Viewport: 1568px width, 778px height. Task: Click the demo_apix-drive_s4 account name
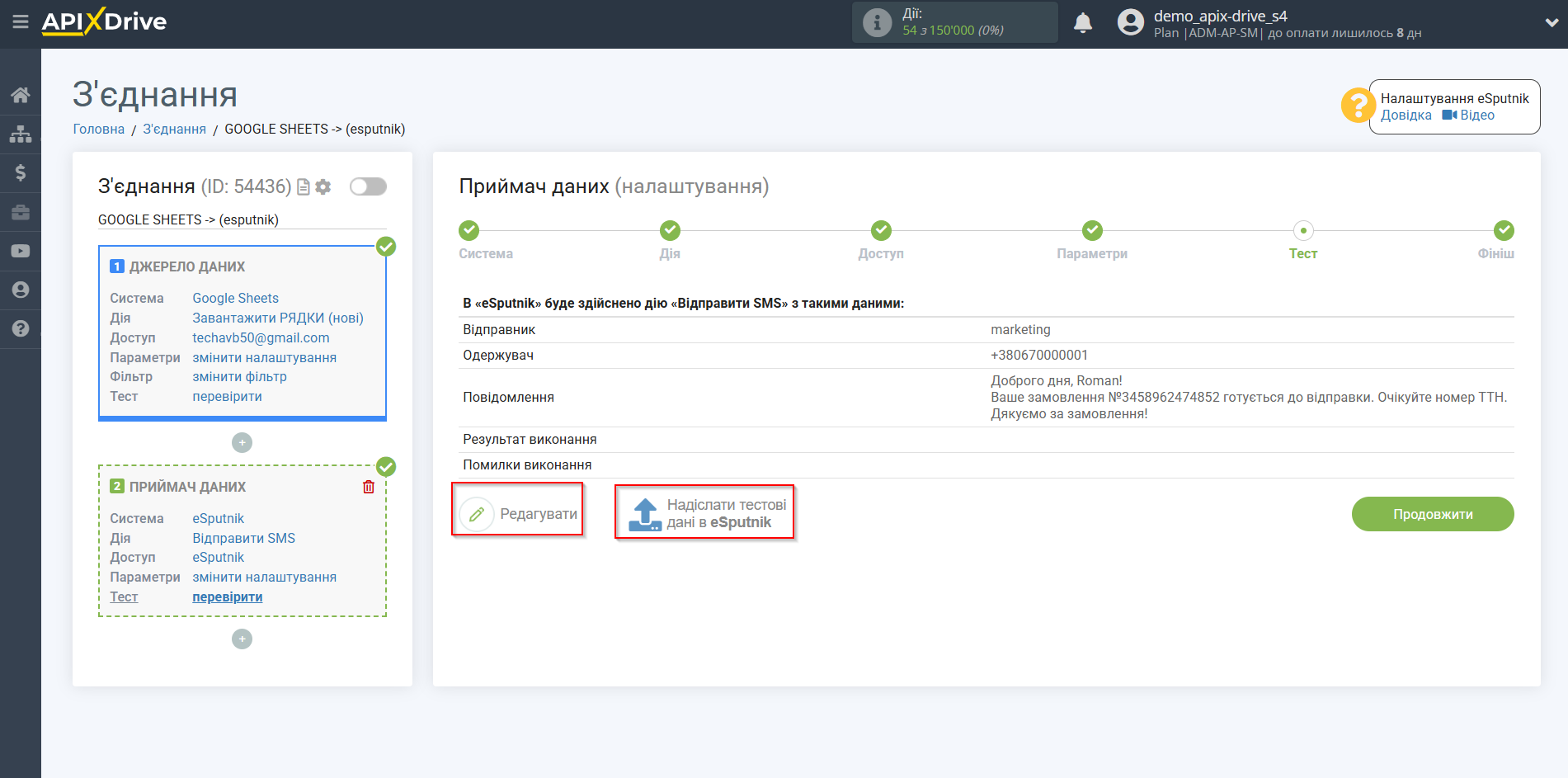(x=1220, y=16)
